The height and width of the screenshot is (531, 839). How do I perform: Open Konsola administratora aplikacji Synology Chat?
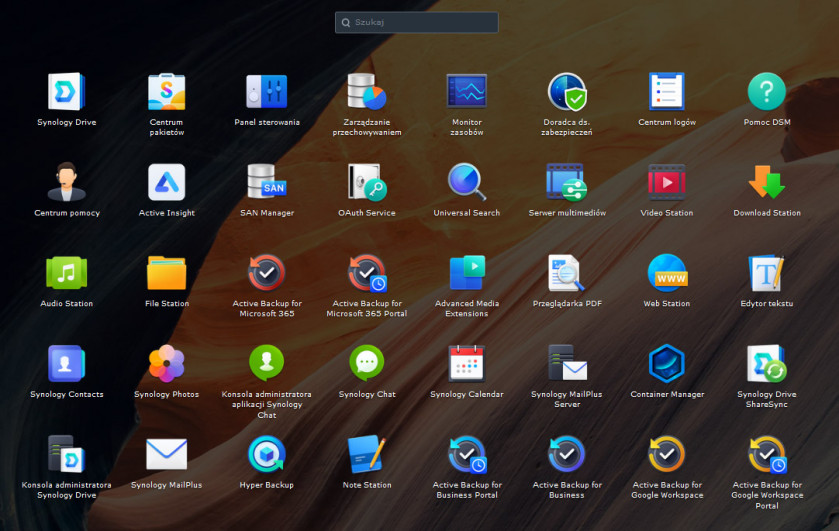266,363
